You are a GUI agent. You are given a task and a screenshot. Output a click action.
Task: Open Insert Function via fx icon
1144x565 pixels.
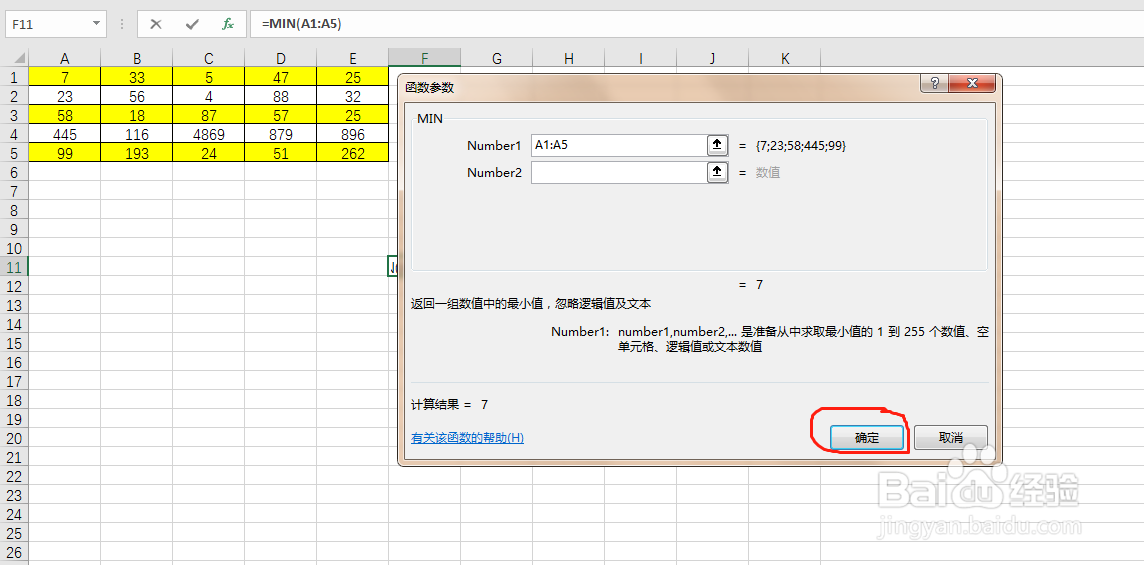coord(228,24)
